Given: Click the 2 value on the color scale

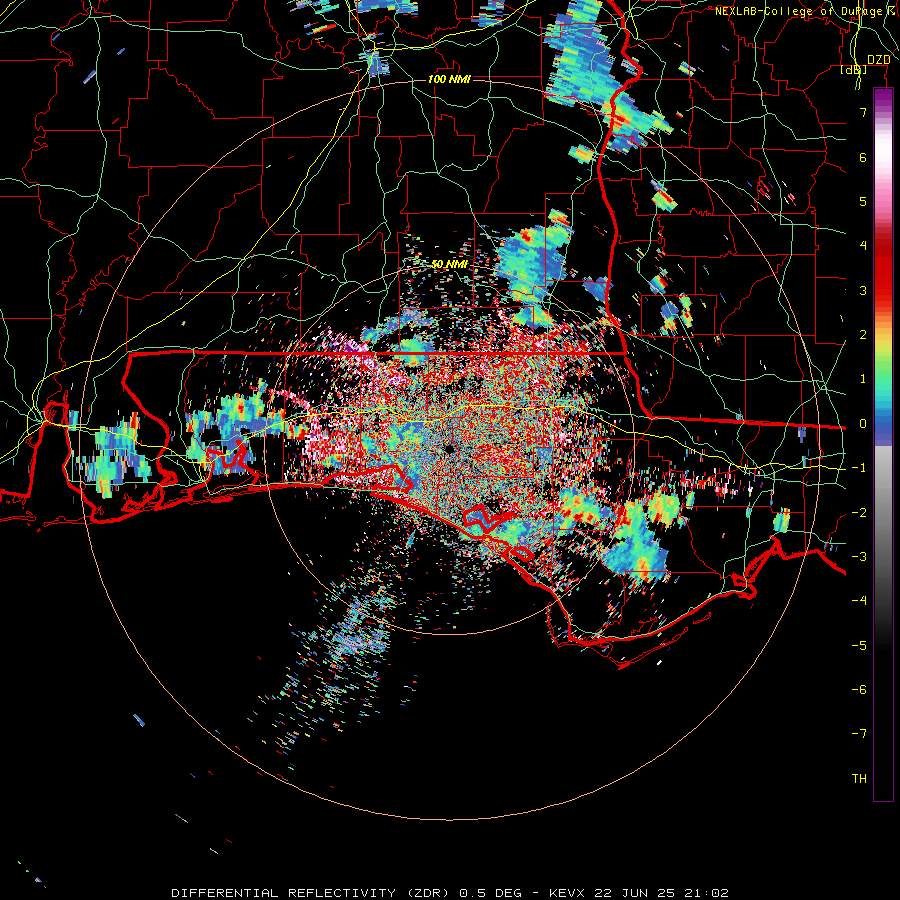Looking at the screenshot, I should point(863,335).
